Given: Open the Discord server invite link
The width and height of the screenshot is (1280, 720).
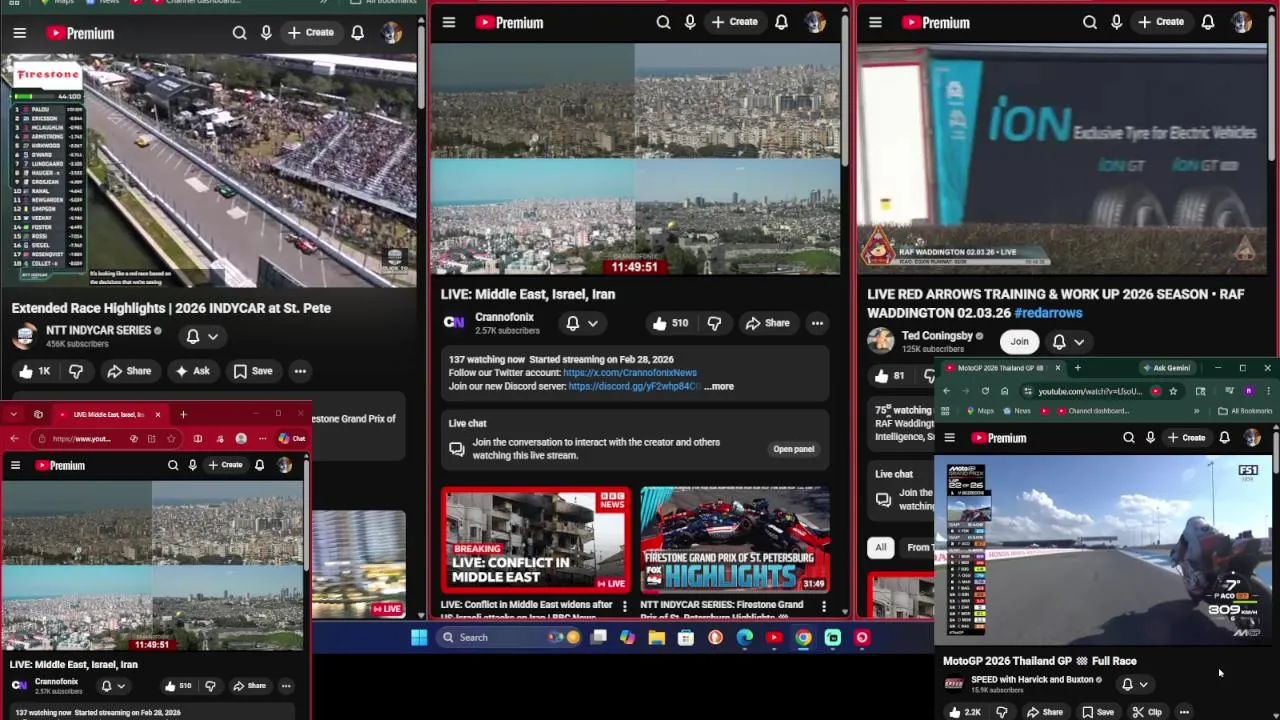Looking at the screenshot, I should point(634,386).
